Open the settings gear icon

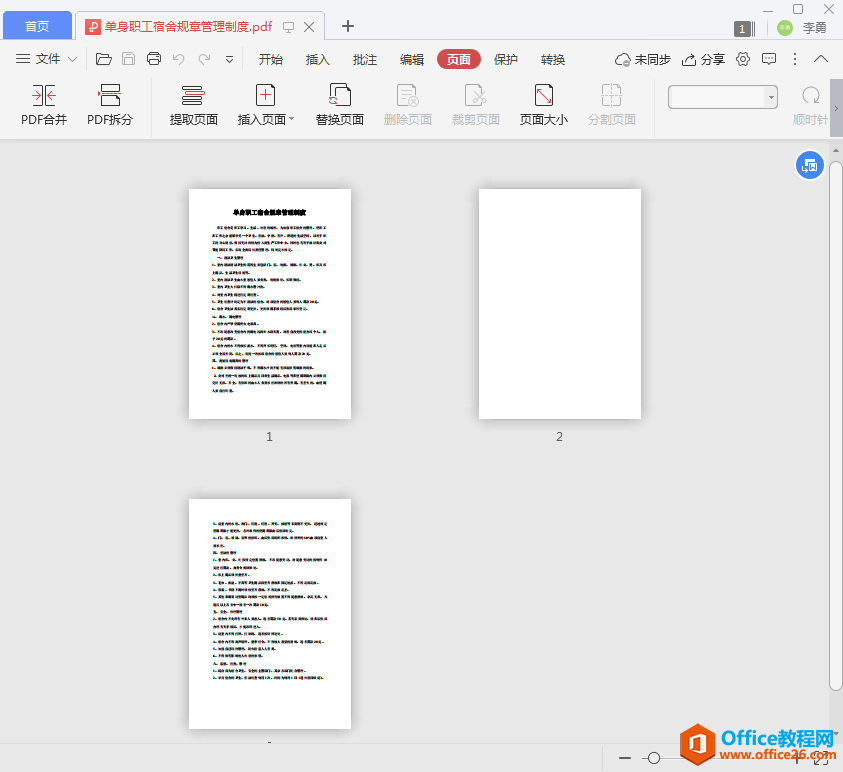tap(743, 59)
